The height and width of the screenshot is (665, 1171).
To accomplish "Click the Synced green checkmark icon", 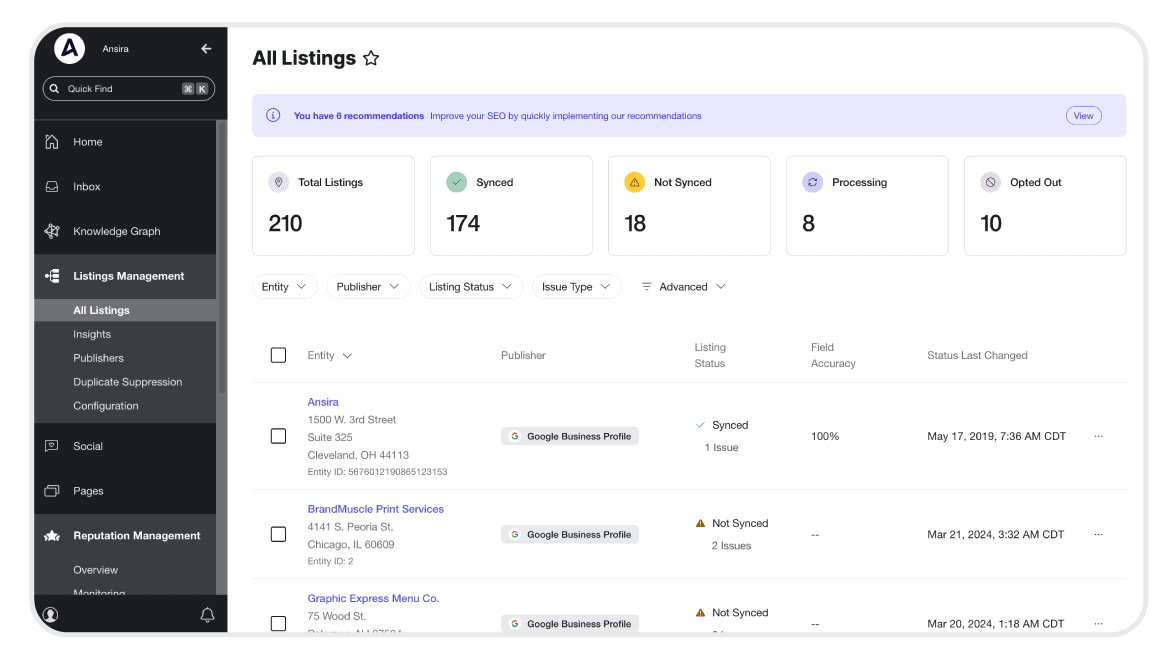I will 456,182.
